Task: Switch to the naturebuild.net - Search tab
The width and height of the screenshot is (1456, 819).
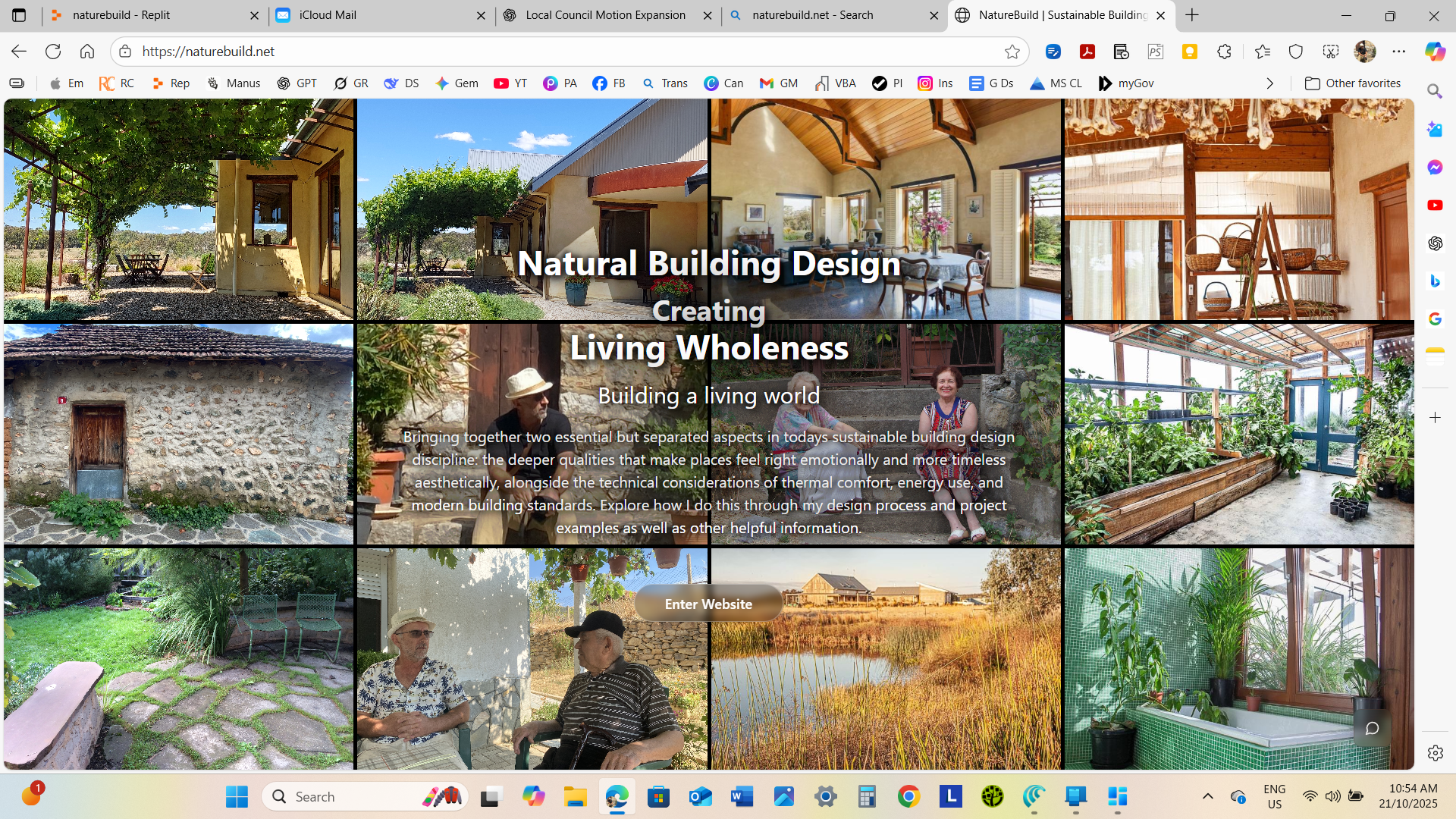Action: [x=833, y=15]
